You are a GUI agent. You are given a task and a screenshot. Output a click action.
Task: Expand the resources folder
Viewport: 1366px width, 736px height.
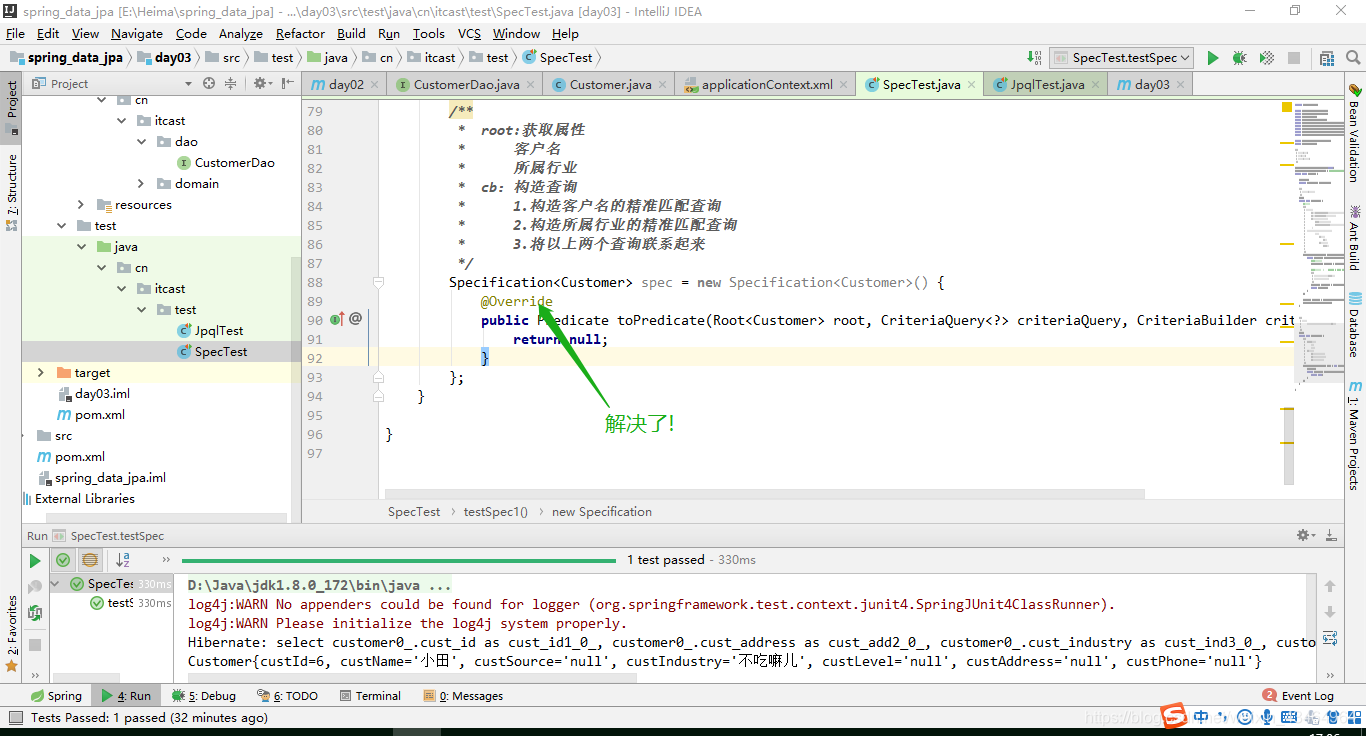82,205
